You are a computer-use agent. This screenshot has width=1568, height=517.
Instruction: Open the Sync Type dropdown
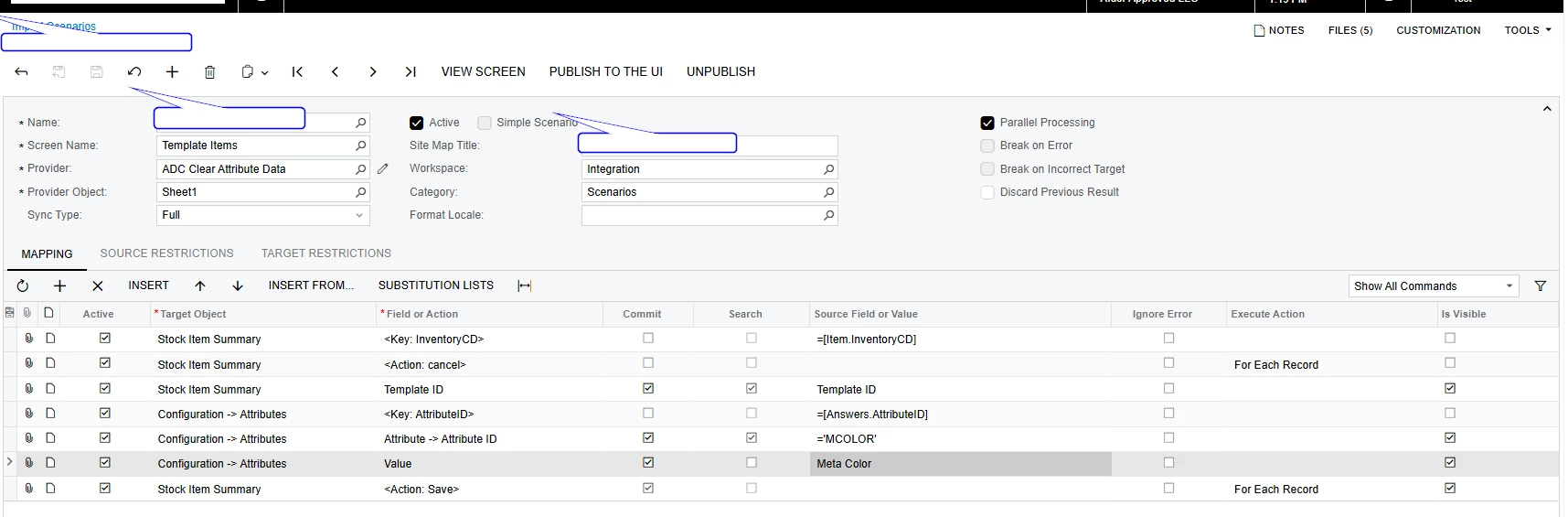coord(358,215)
